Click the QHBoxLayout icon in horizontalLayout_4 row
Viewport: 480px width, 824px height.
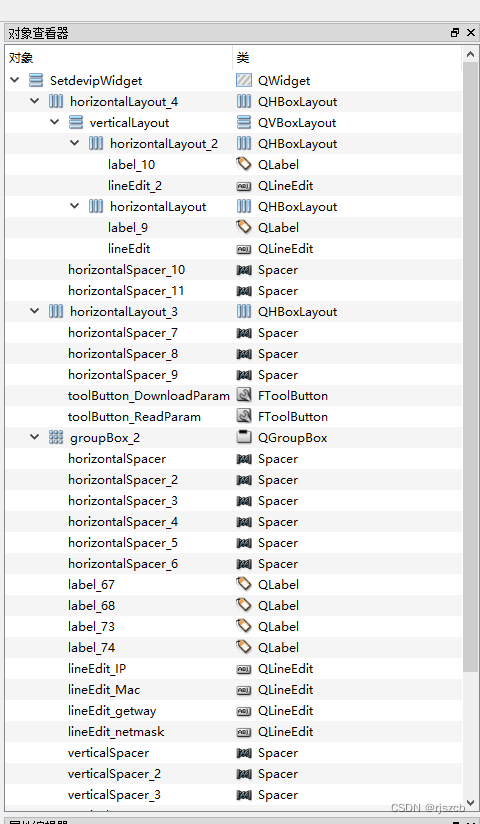coord(243,101)
